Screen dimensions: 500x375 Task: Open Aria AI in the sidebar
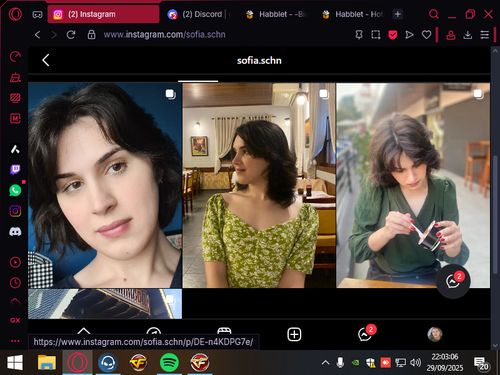click(15, 149)
